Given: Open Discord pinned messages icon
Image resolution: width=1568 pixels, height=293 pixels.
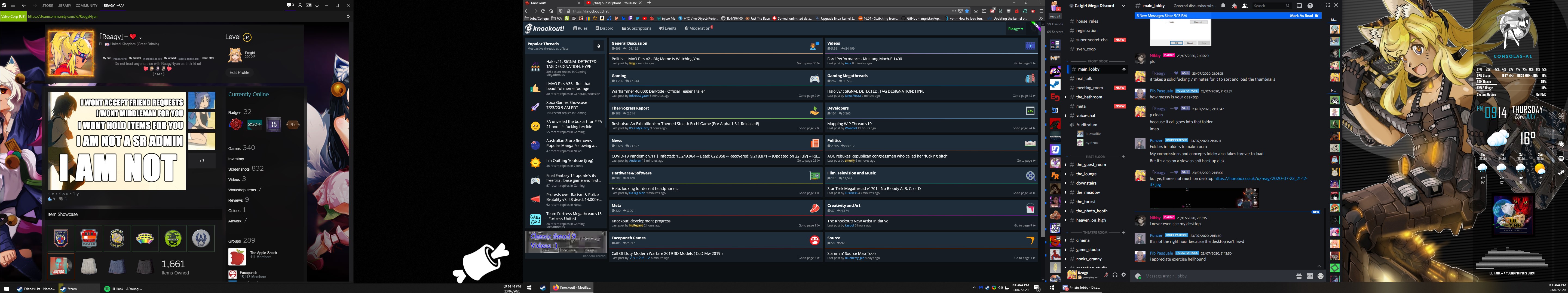Looking at the screenshot, I should click(1235, 5).
